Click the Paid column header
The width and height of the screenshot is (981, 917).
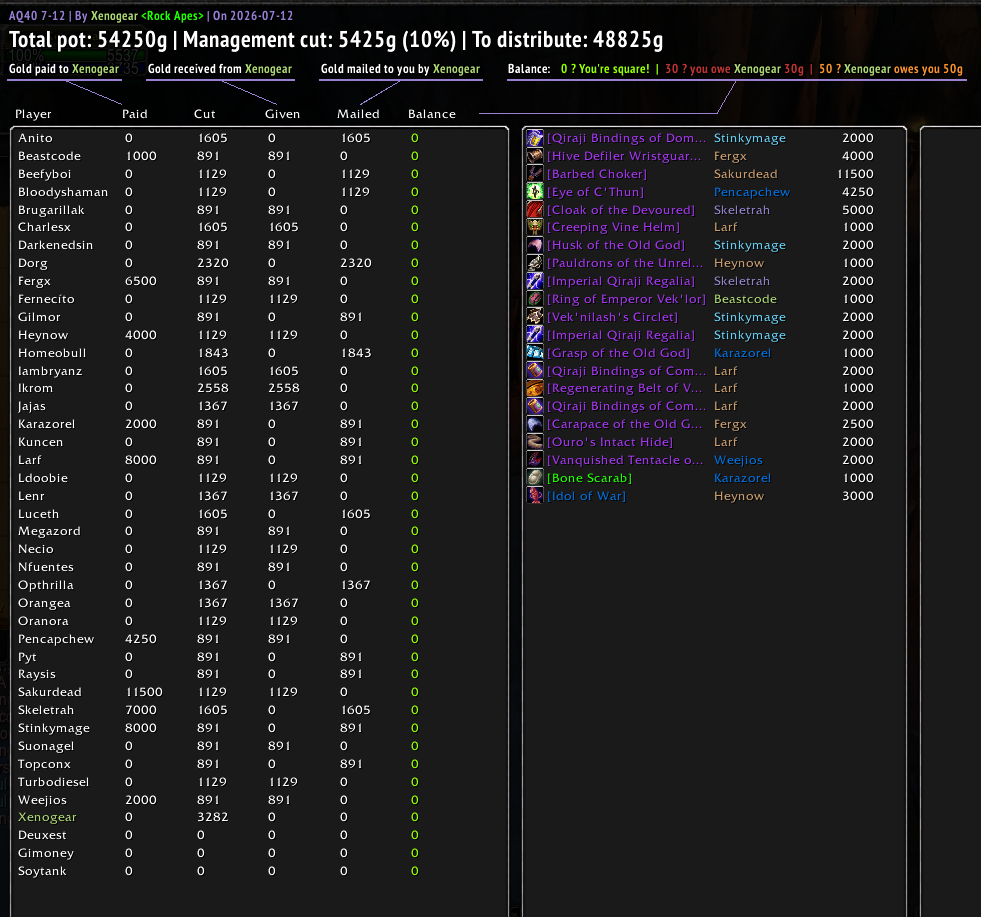coord(135,114)
